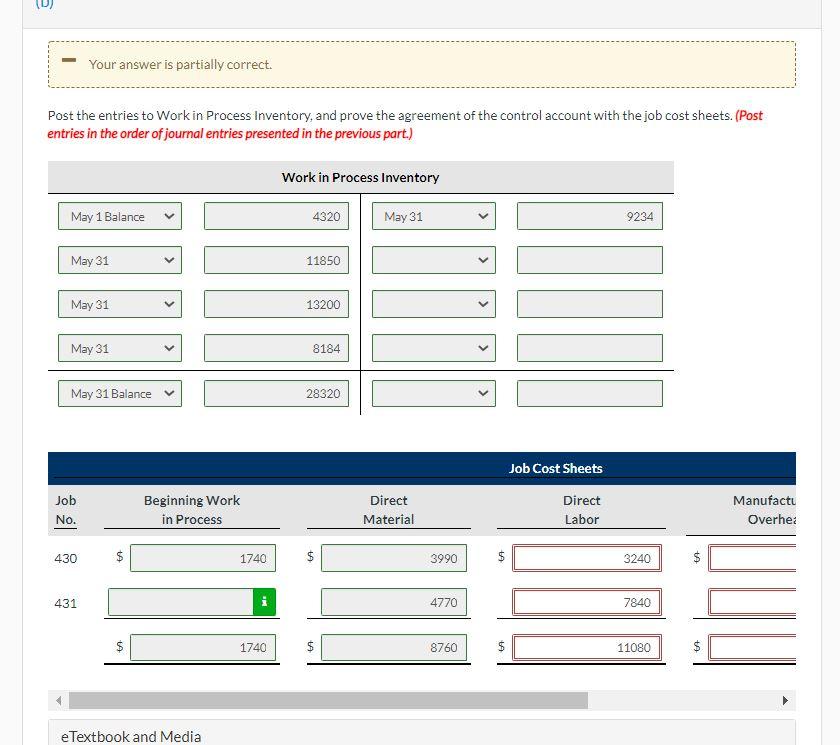
Task: Click the 4320 debit amount field
Action: [276, 216]
